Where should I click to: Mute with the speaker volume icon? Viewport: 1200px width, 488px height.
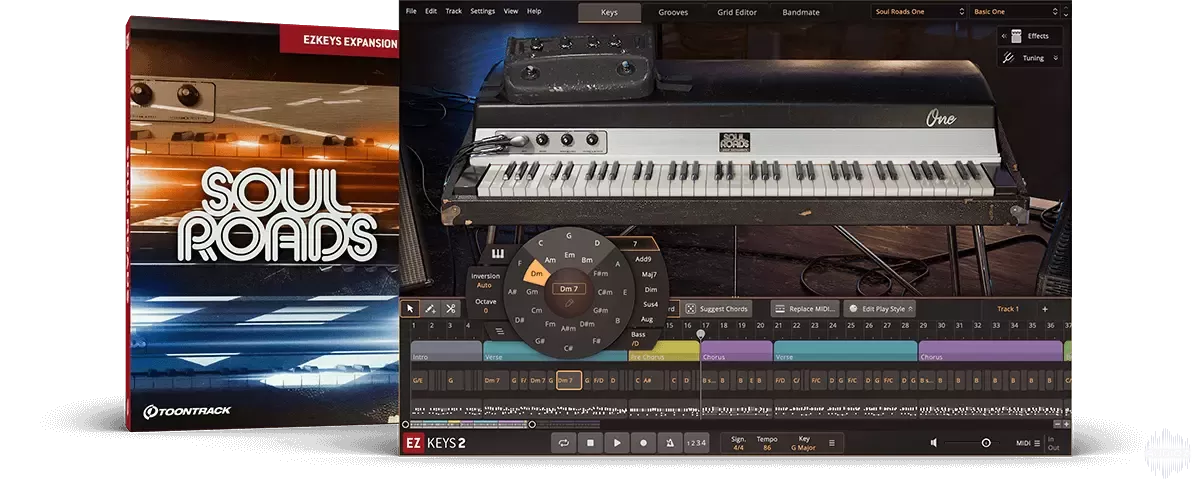tap(934, 442)
